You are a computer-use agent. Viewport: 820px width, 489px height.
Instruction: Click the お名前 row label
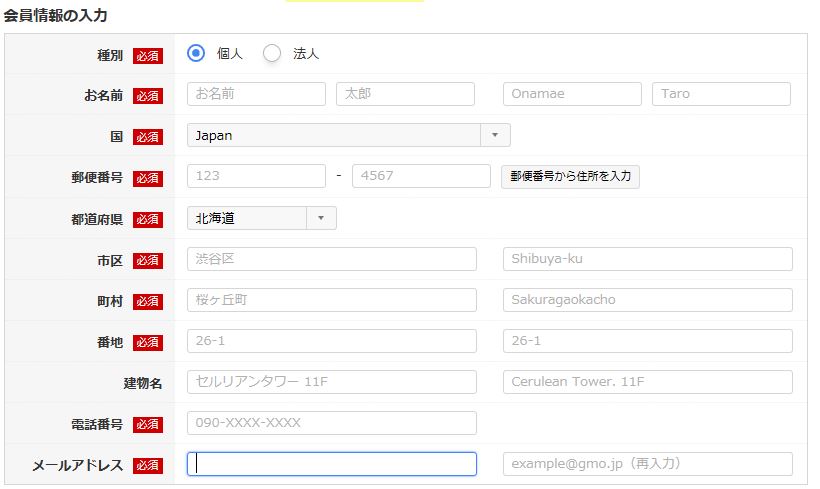[x=104, y=95]
